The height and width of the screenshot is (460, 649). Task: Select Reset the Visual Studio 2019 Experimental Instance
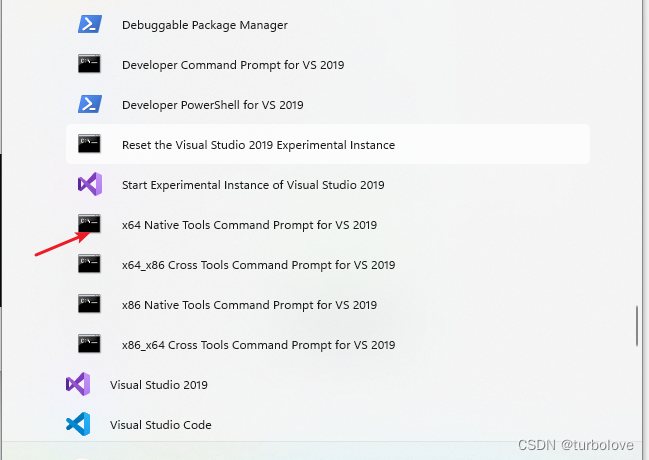point(328,144)
